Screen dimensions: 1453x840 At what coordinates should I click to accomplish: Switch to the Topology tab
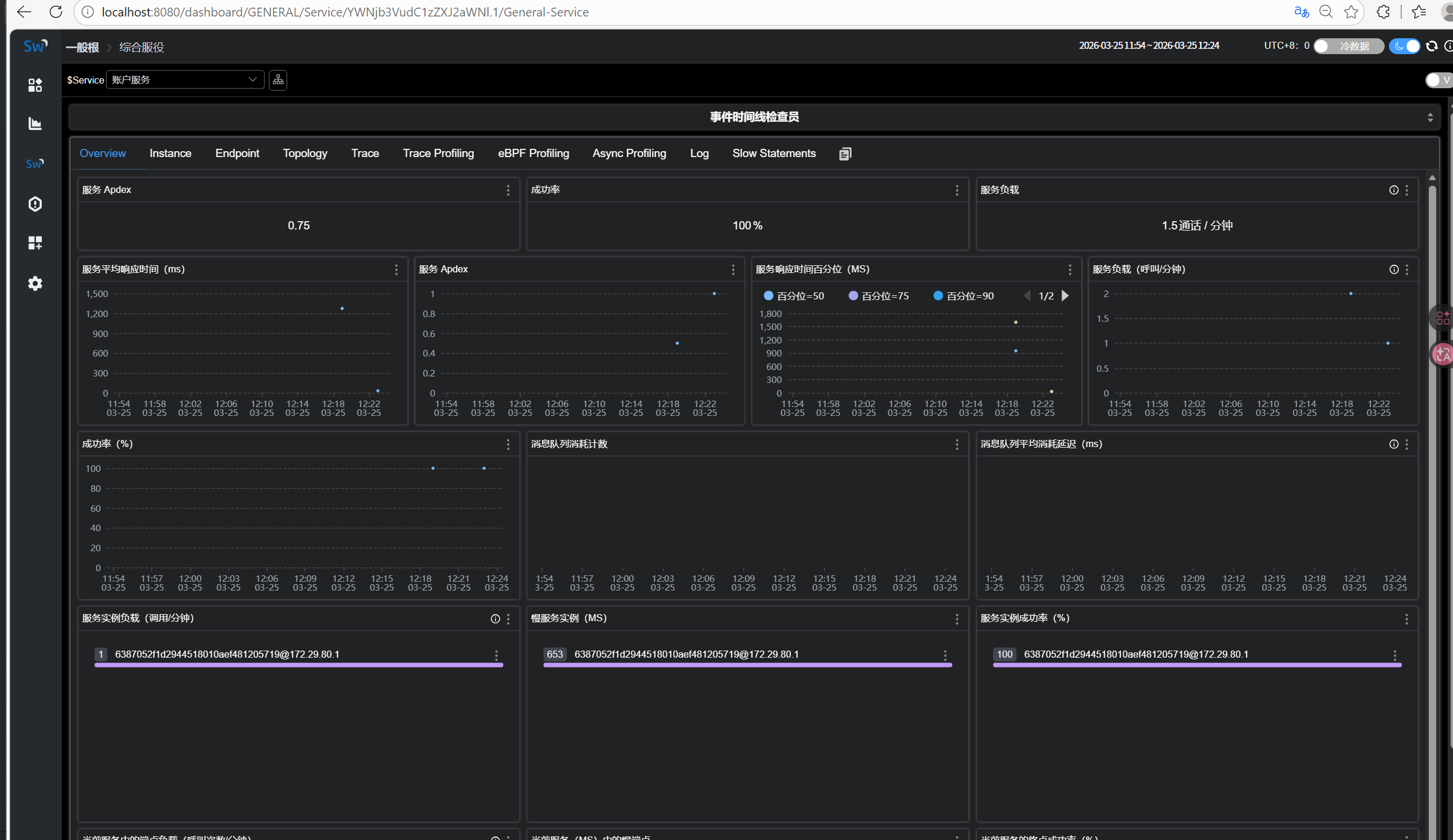[x=305, y=154]
